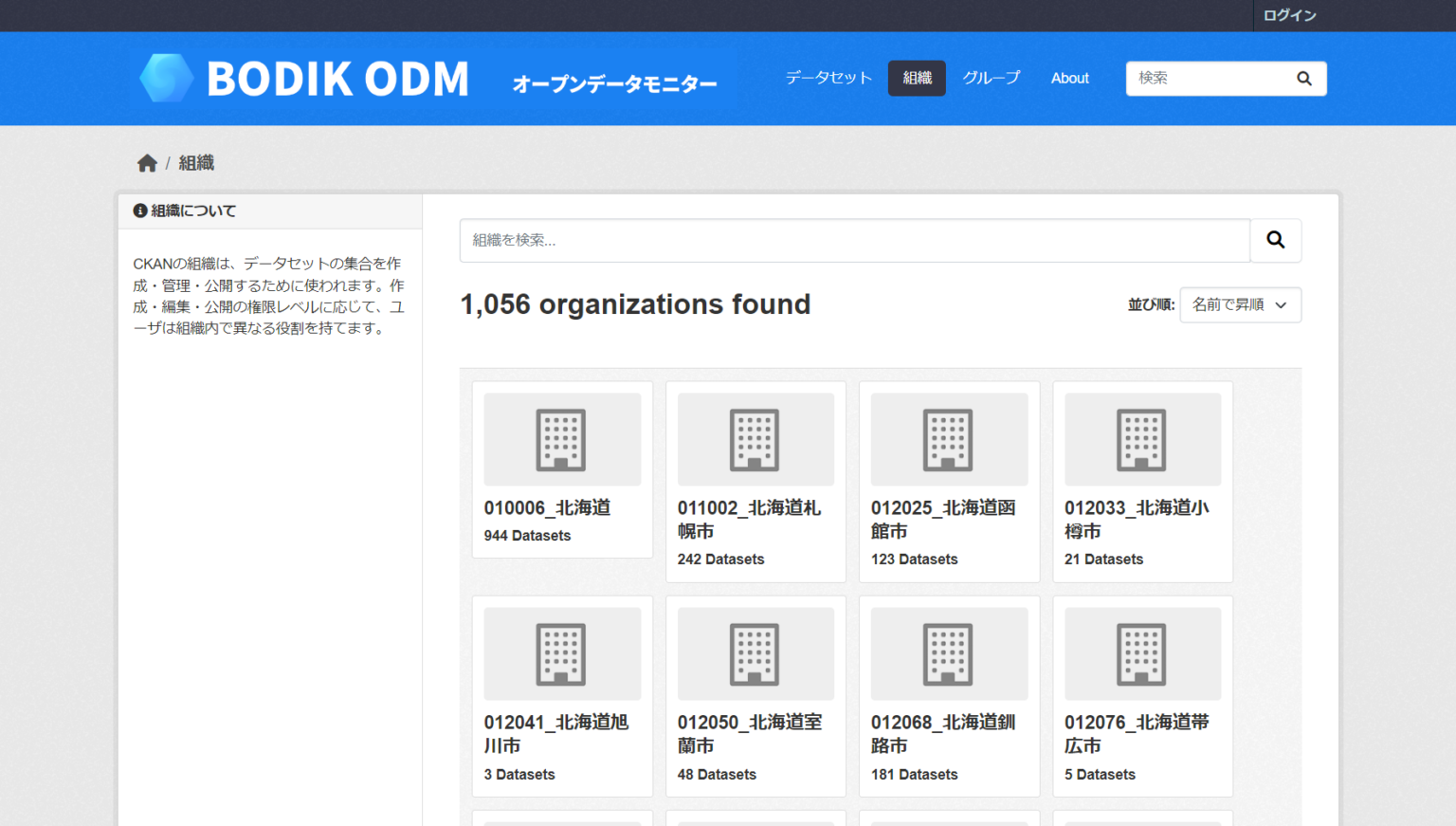Click the info icon beside 組織について
Image resolution: width=1456 pixels, height=826 pixels.
[x=139, y=211]
